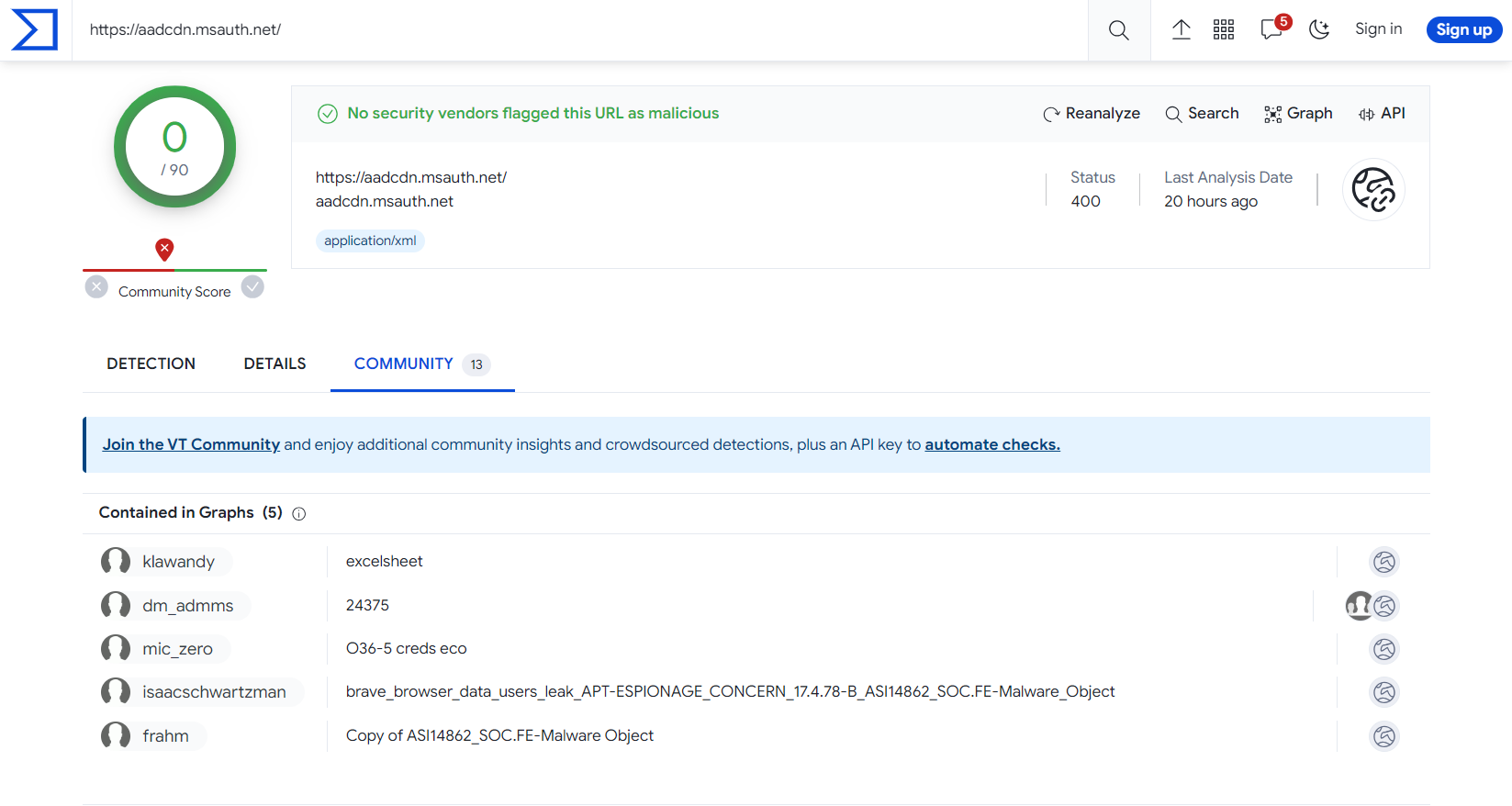Vote malicious with the X community score button
Screen dimensions: 1512x806
[x=96, y=286]
